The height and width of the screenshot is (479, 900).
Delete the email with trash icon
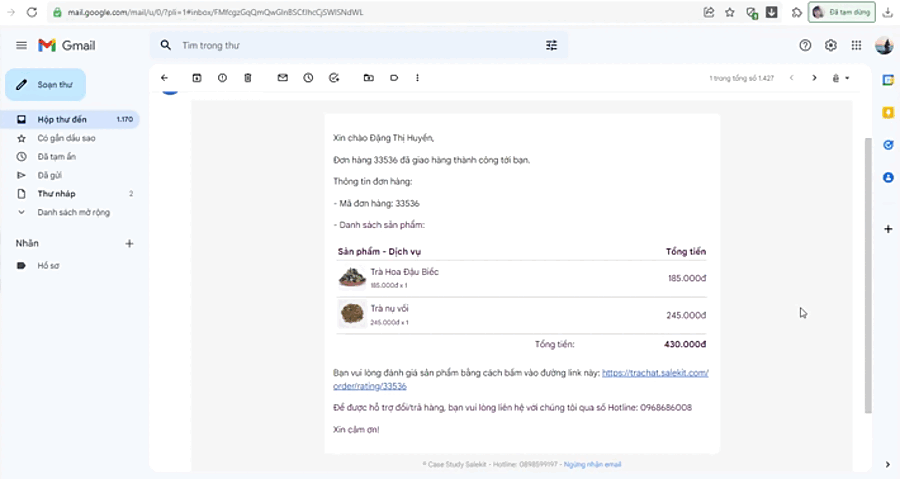pyautogui.click(x=248, y=78)
